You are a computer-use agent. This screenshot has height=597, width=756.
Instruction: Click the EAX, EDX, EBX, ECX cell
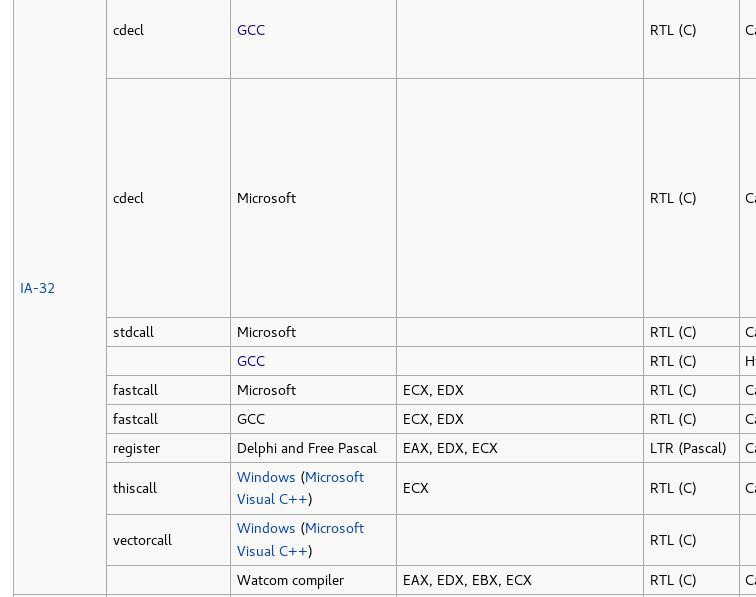click(x=467, y=580)
